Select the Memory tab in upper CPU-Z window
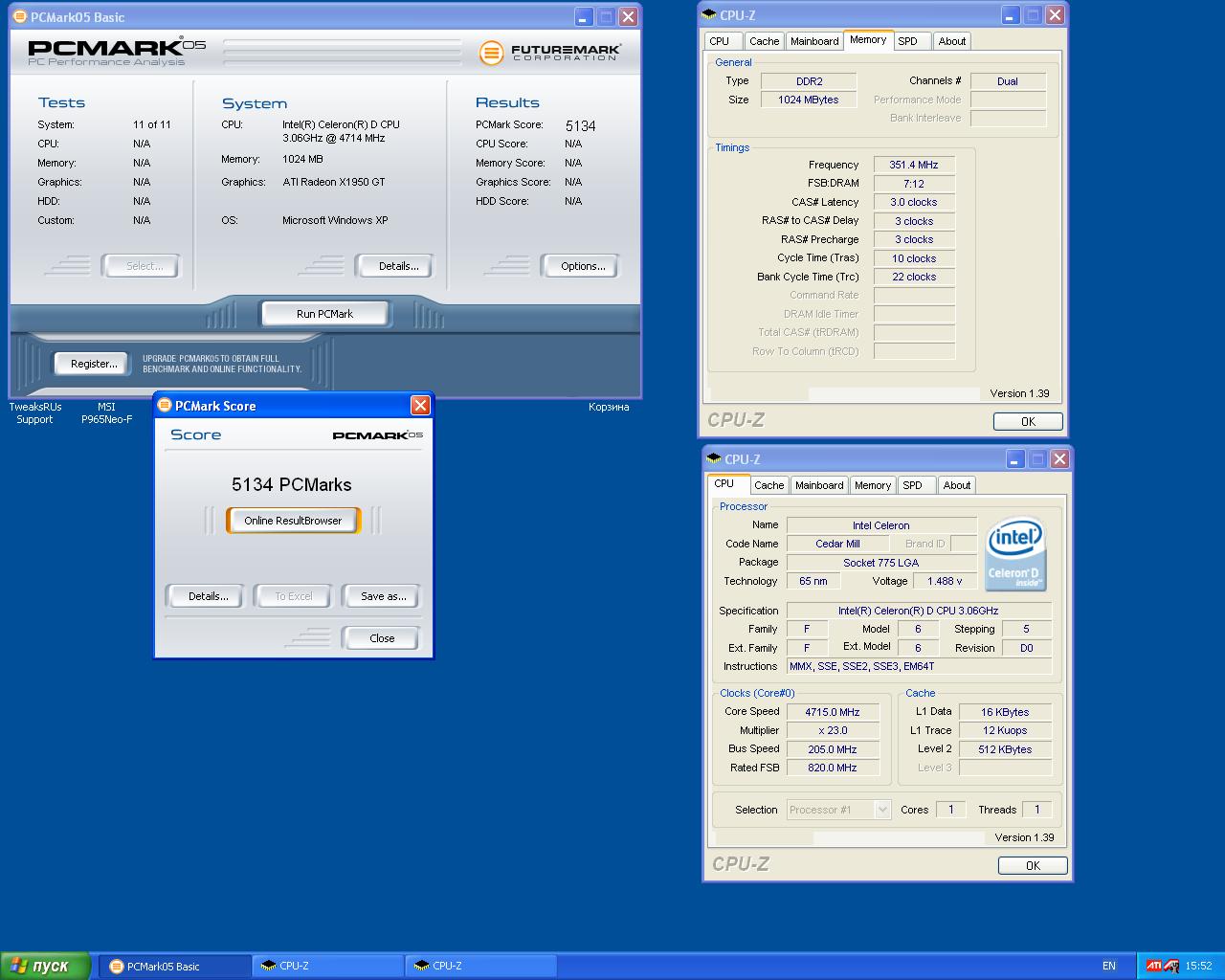This screenshot has height=980, width=1225. tap(868, 39)
